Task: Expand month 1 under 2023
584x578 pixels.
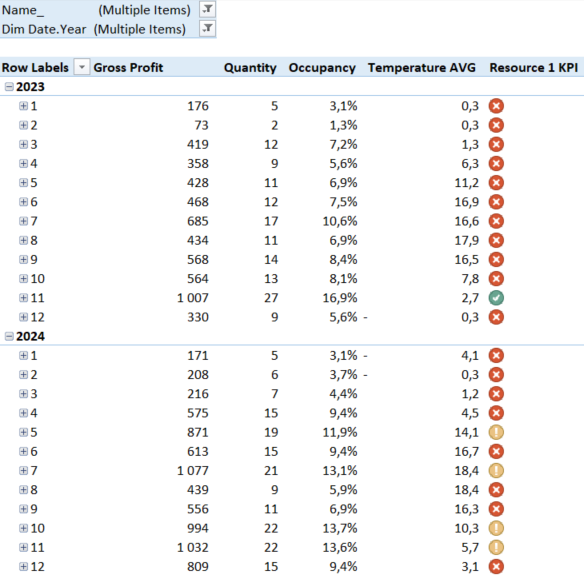Action: (23, 106)
